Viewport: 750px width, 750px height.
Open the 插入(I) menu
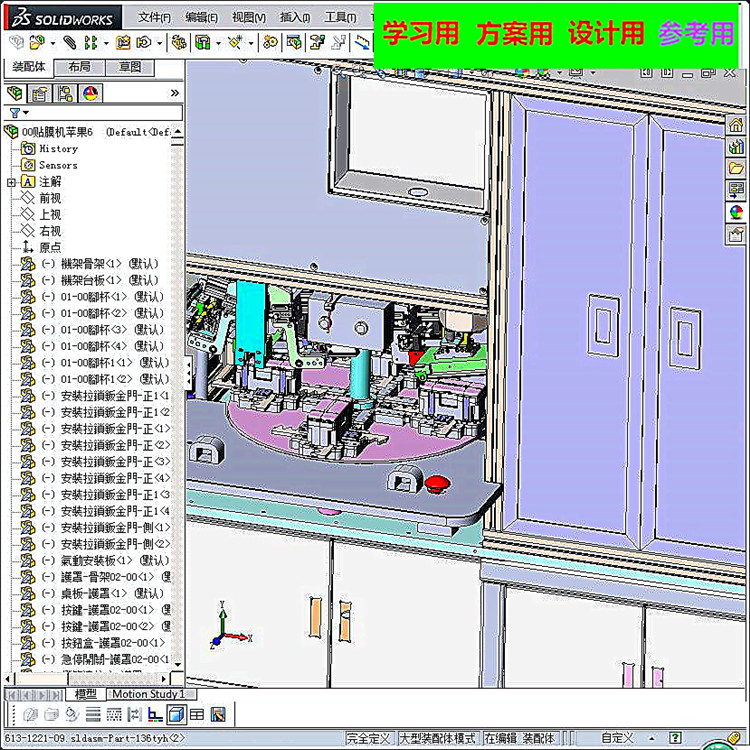(295, 18)
